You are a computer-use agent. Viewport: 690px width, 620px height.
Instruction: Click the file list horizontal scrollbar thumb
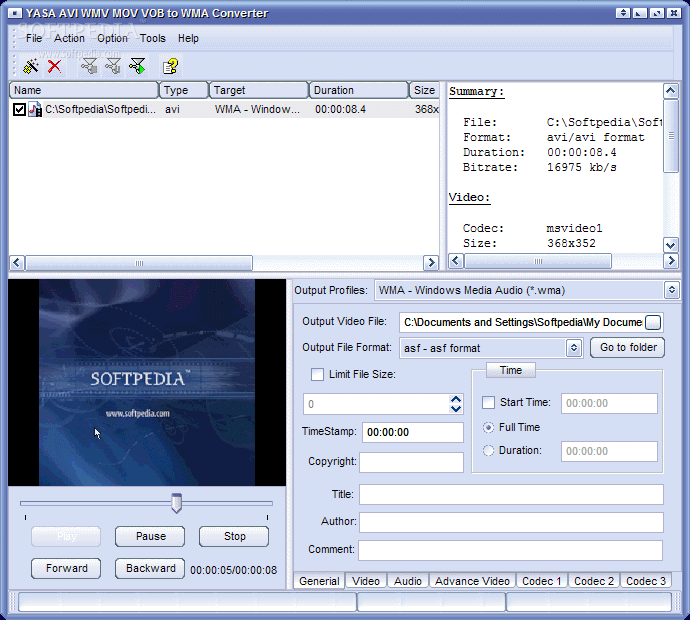point(139,263)
